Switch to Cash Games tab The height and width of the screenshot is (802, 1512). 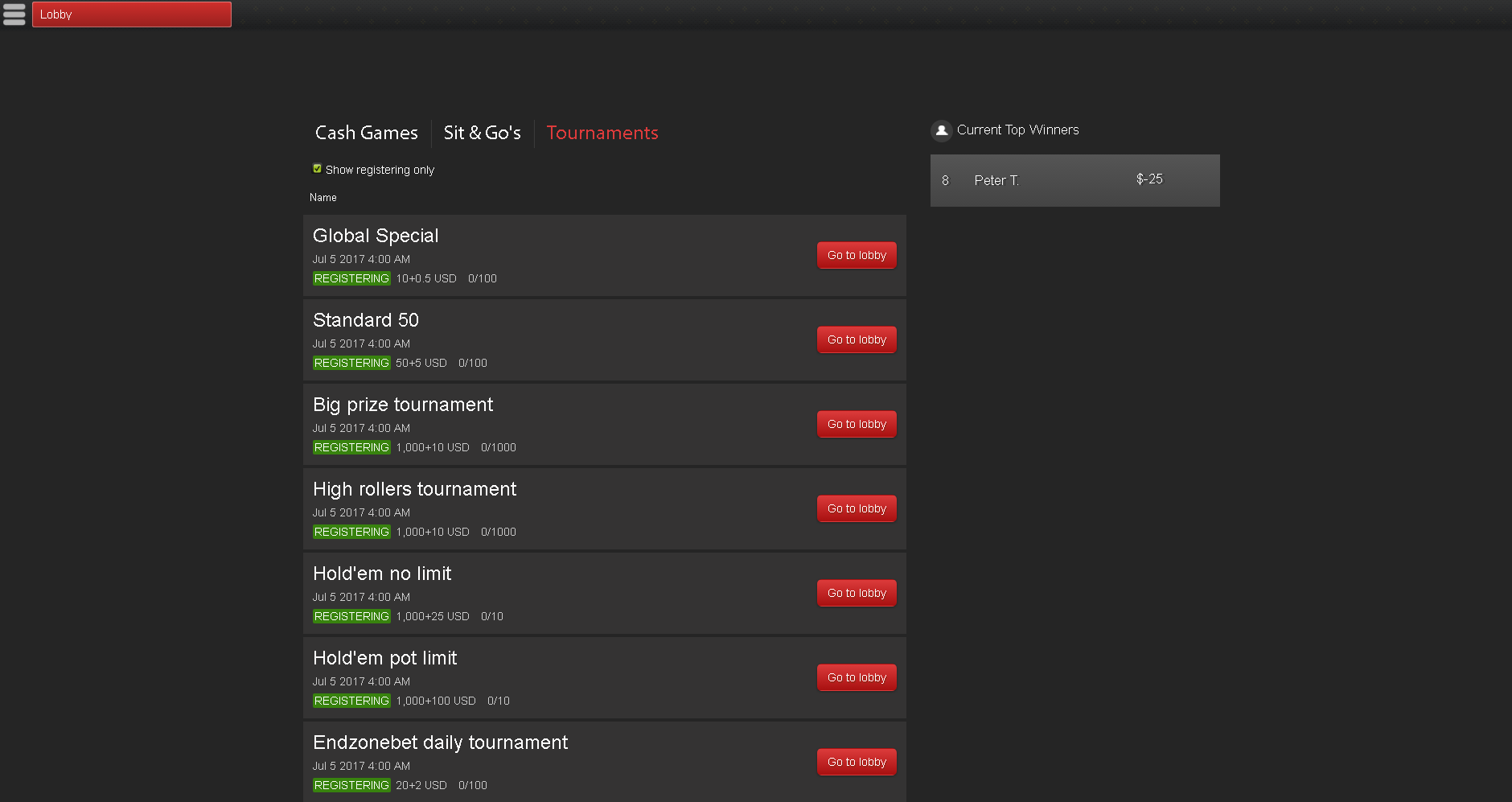[366, 133]
